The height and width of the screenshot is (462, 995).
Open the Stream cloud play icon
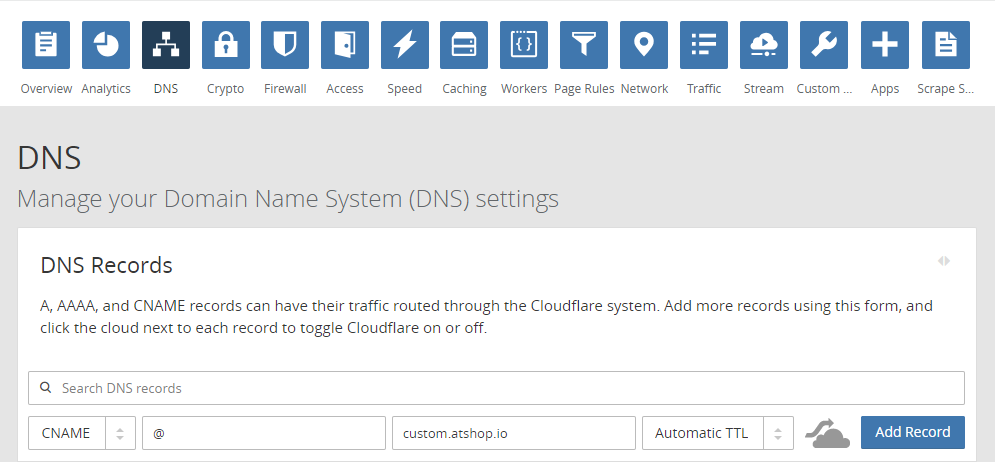point(764,45)
